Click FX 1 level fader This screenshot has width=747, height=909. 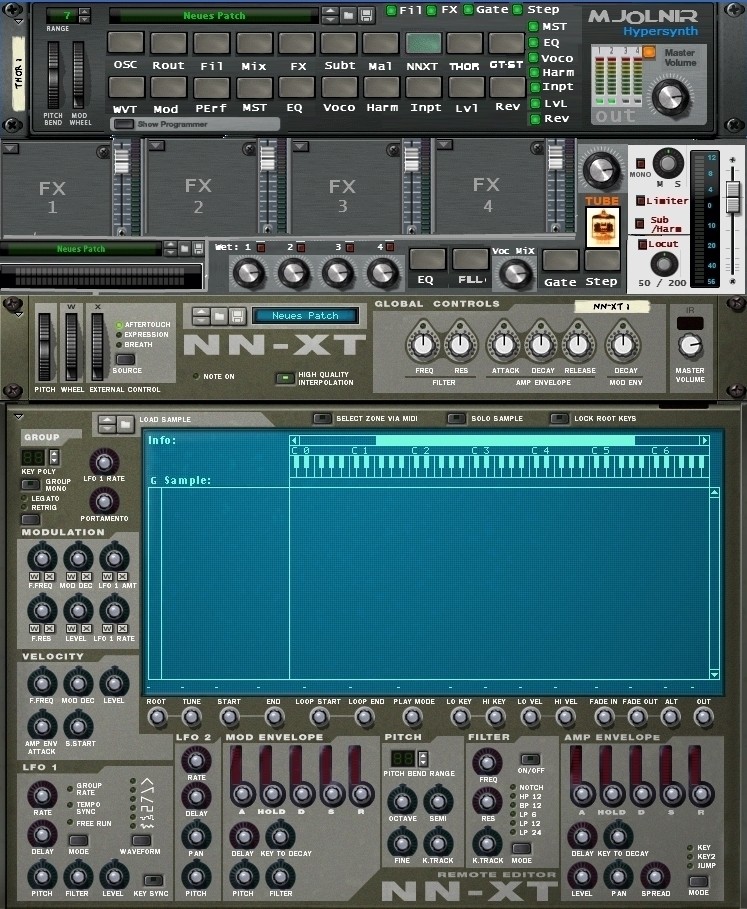point(121,161)
